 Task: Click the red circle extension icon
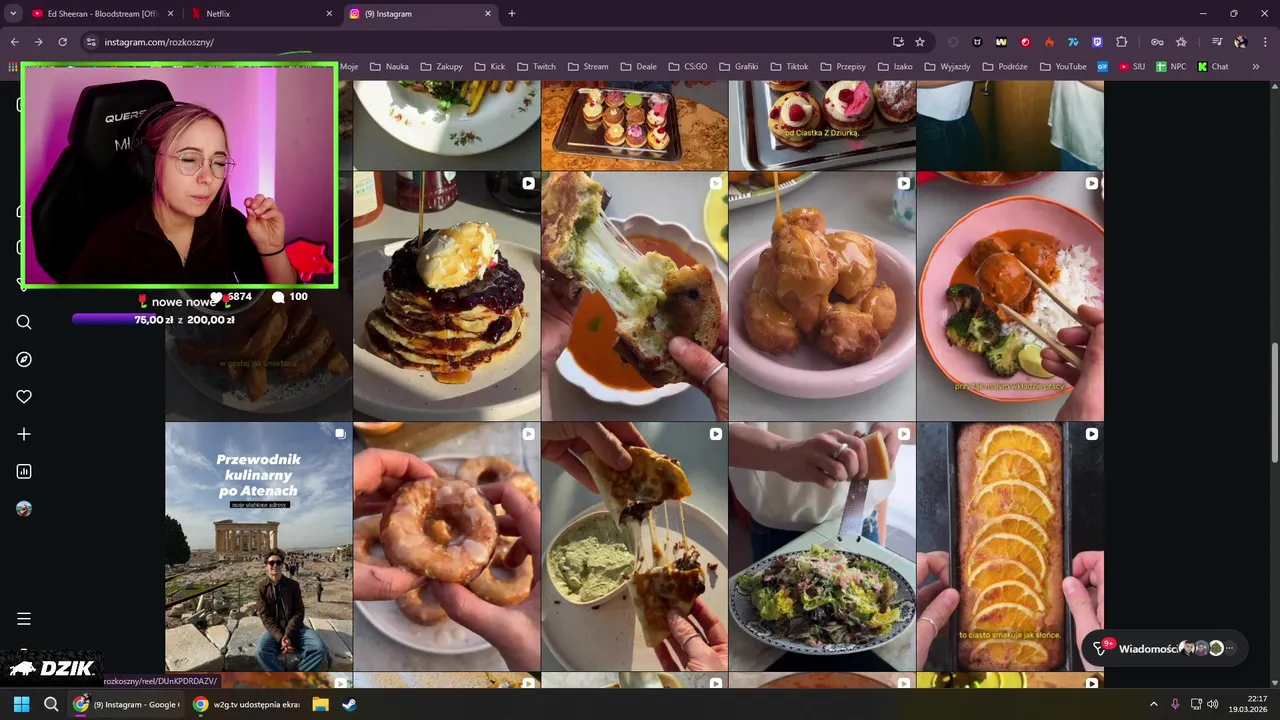pyautogui.click(x=1025, y=42)
